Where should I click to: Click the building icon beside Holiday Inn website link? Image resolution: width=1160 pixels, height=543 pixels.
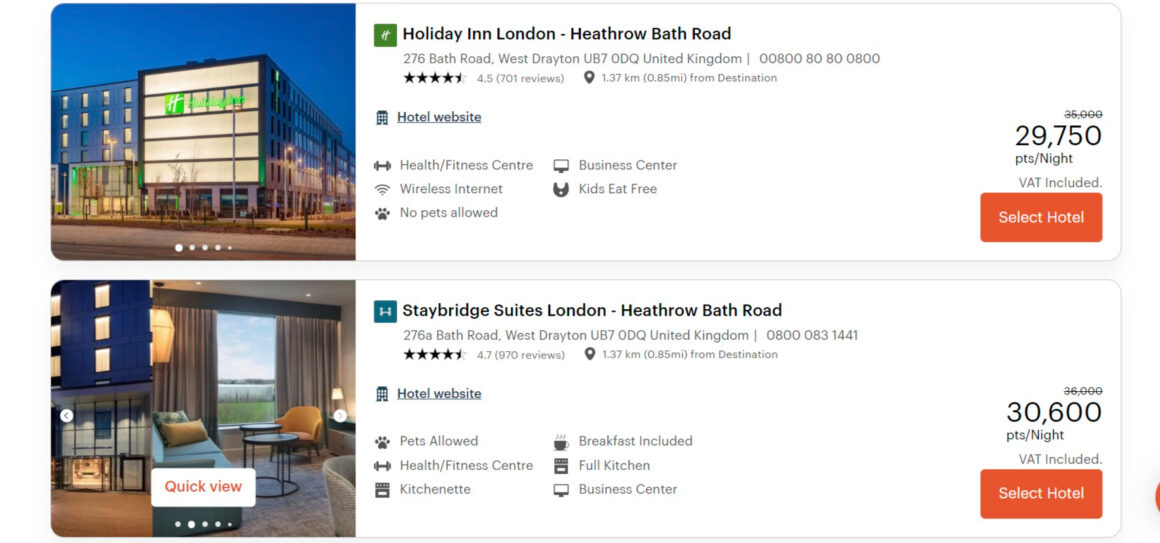(x=382, y=118)
